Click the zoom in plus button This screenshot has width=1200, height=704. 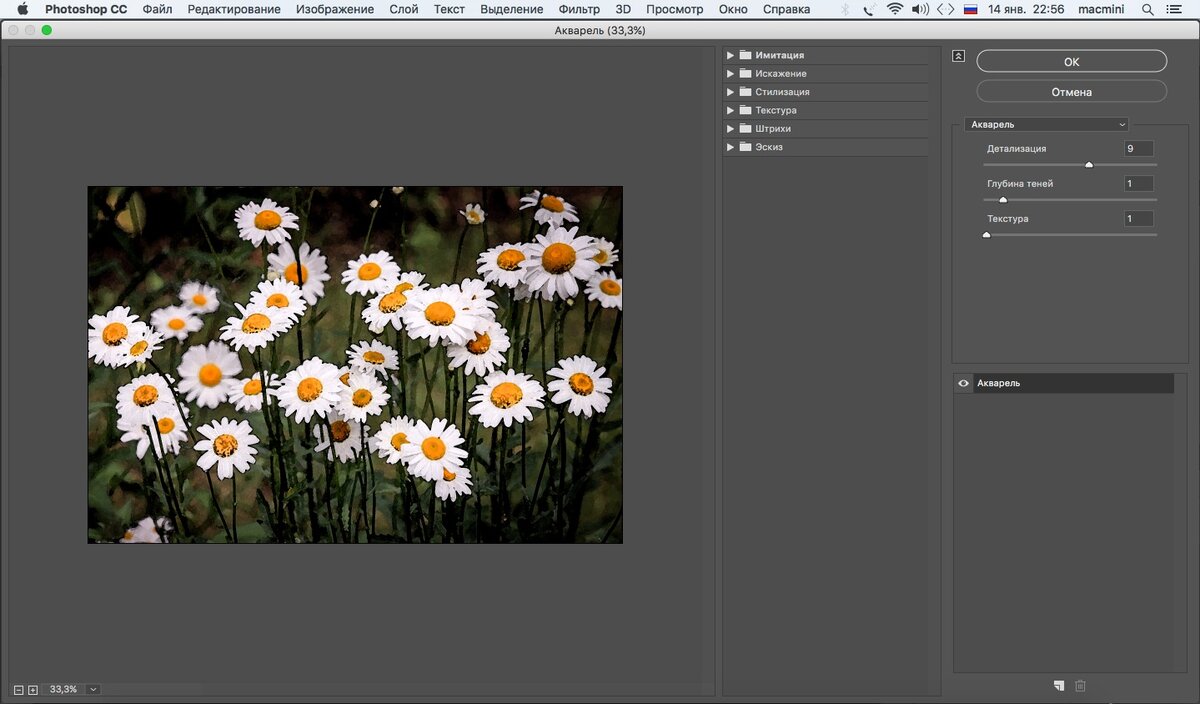pos(33,689)
